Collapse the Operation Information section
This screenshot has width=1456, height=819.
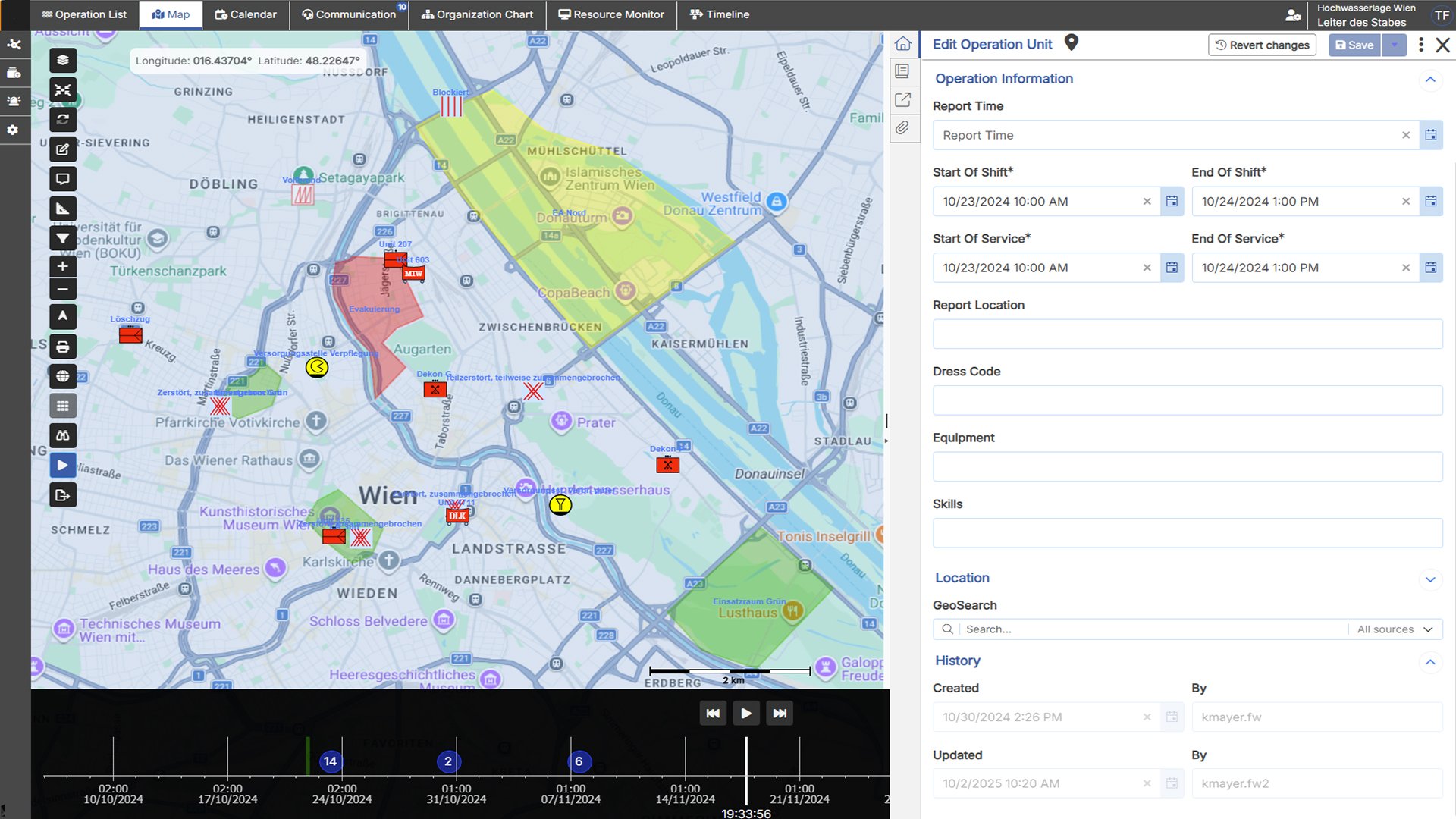(x=1430, y=80)
